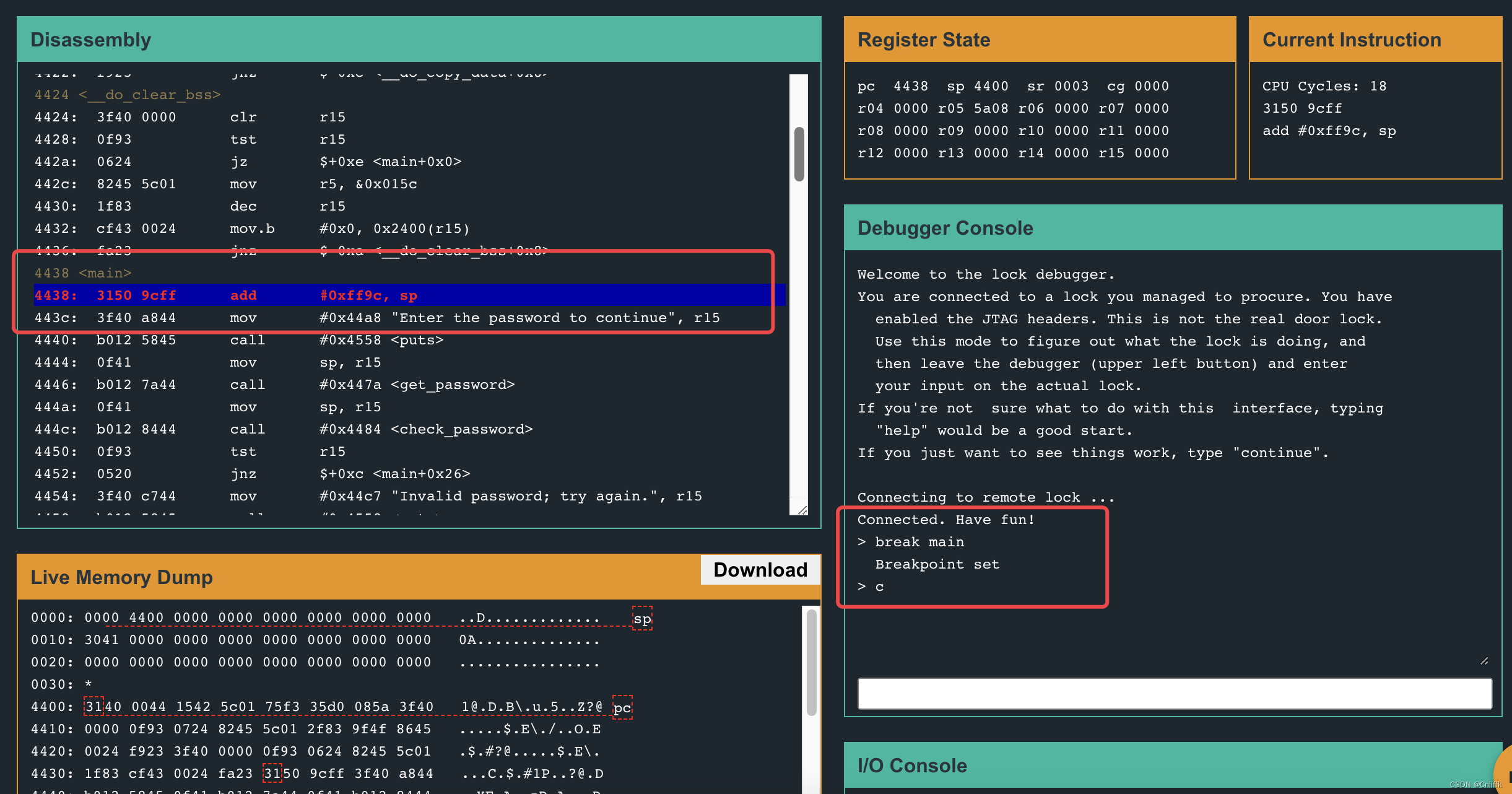Click the r15 0000 register value

(x=1134, y=153)
